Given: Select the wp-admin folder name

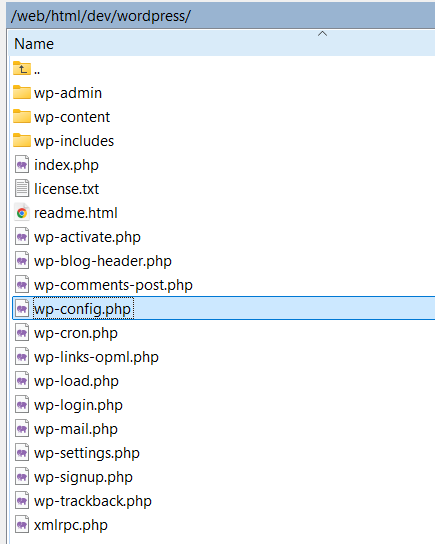Looking at the screenshot, I should pyautogui.click(x=68, y=93).
